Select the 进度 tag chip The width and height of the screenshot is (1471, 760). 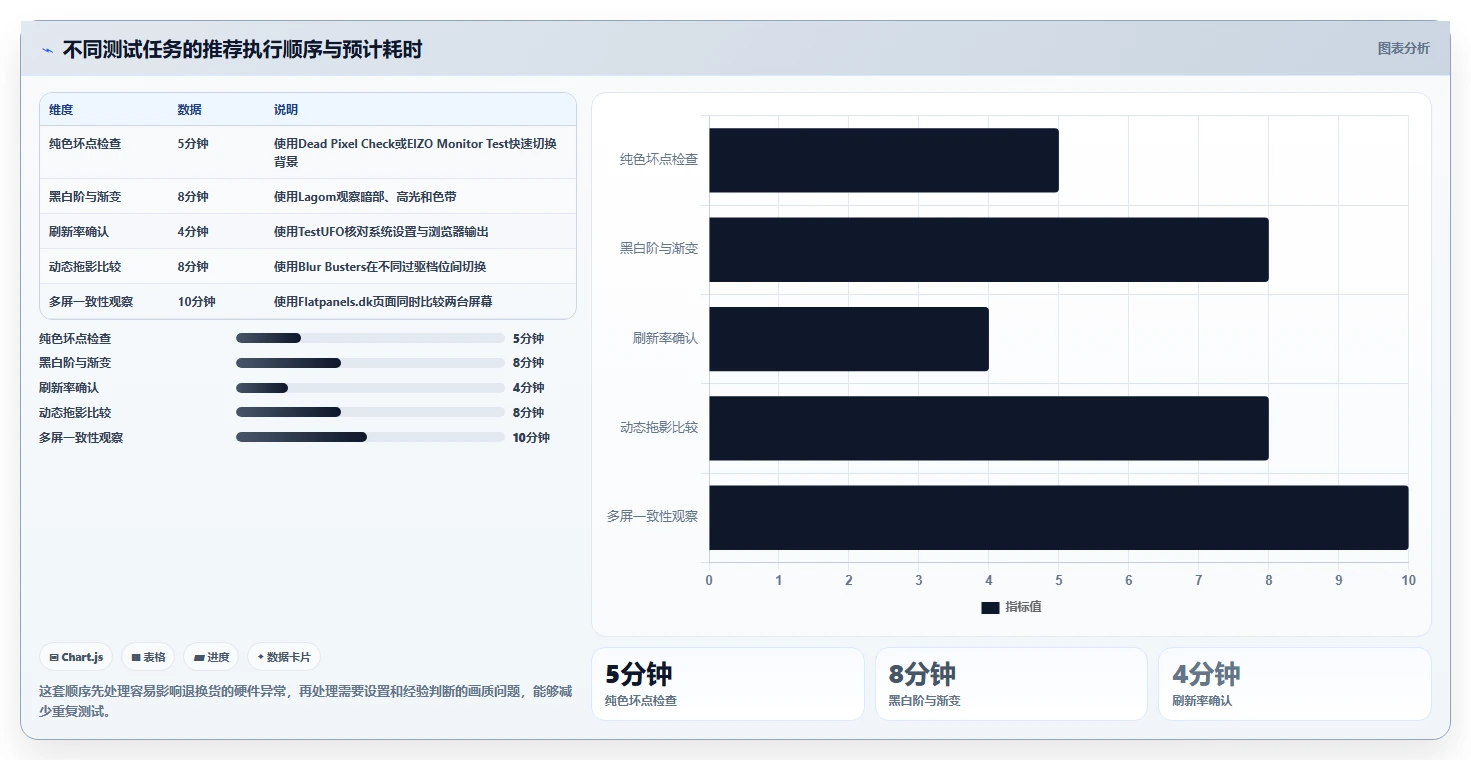point(211,657)
